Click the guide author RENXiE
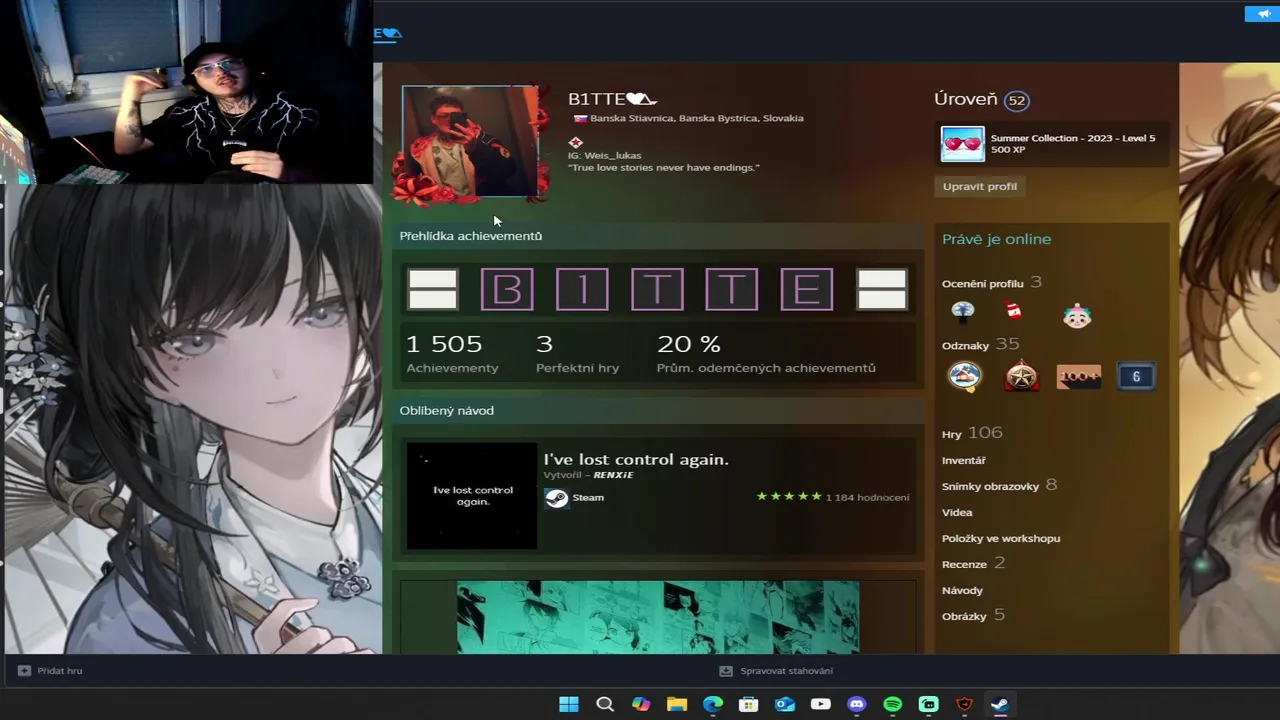 pos(613,475)
